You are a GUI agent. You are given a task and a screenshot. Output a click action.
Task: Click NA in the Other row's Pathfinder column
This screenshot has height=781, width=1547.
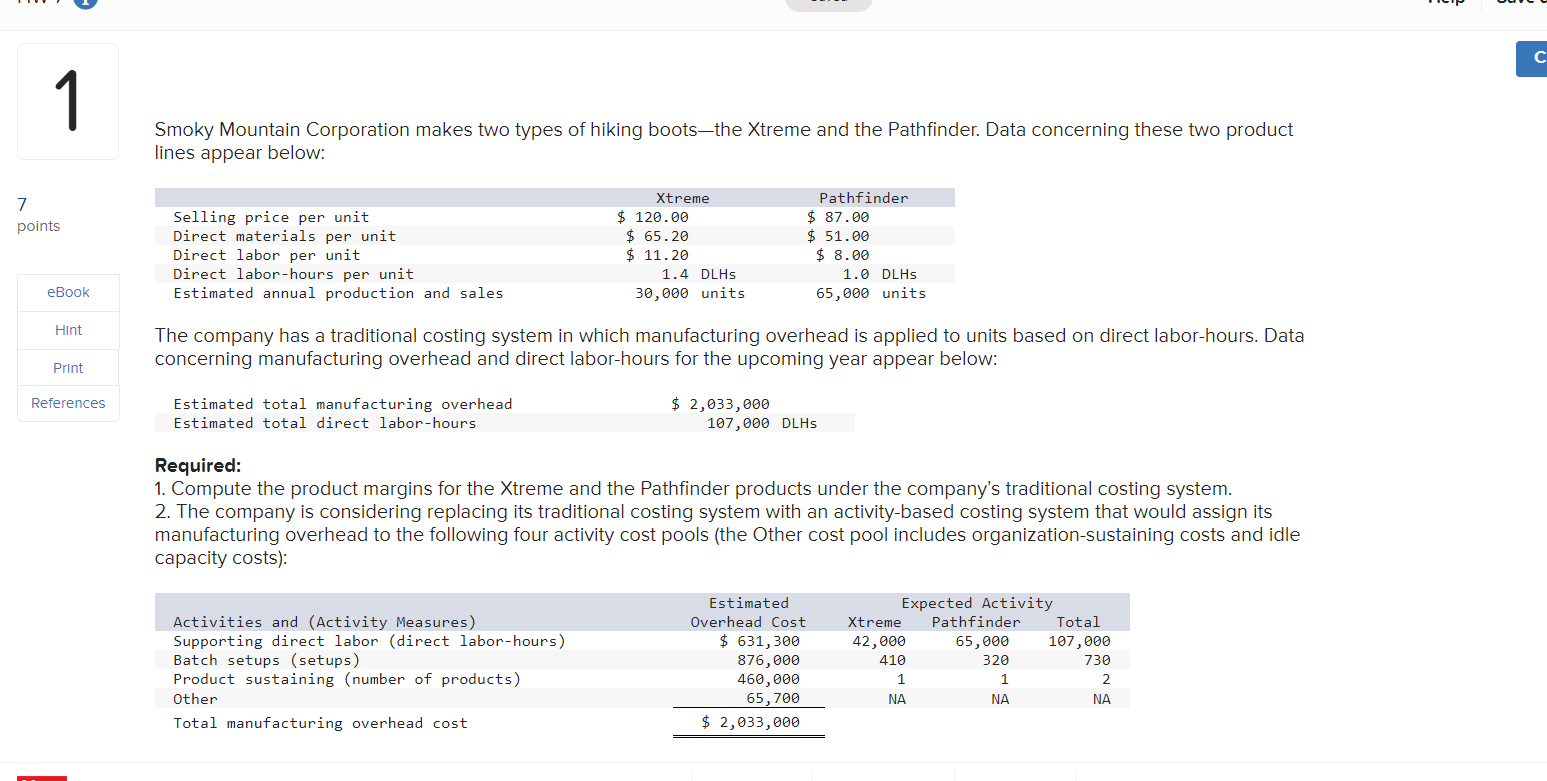1000,699
